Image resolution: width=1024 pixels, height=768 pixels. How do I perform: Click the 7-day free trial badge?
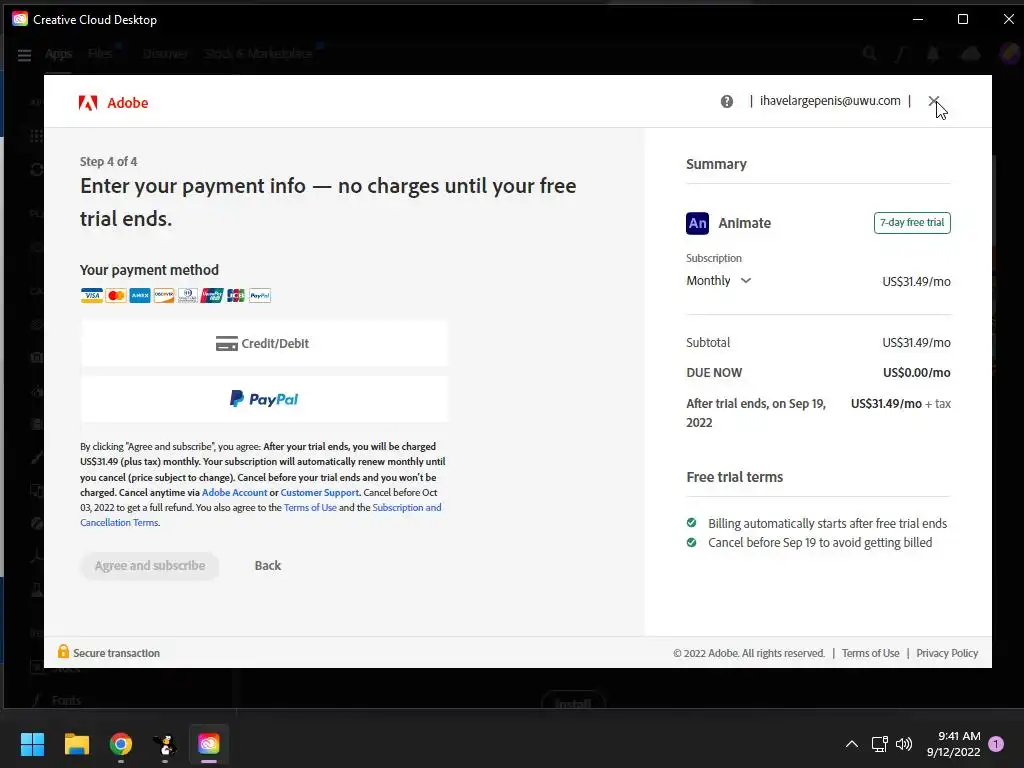[912, 223]
